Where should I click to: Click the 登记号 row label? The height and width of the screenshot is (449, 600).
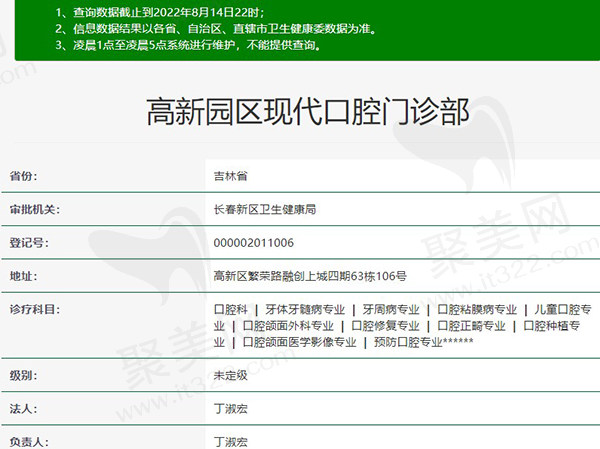tap(30, 243)
